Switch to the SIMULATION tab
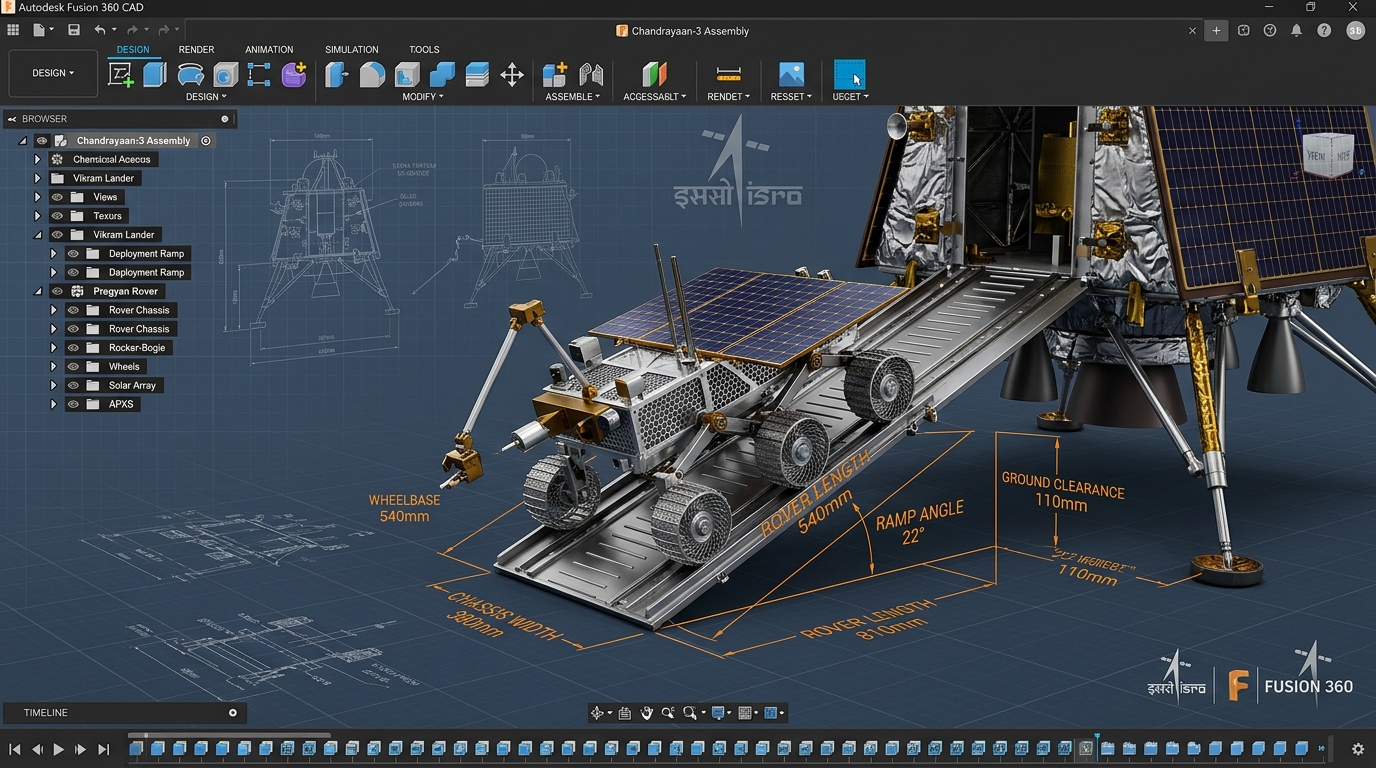This screenshot has height=768, width=1376. (352, 49)
